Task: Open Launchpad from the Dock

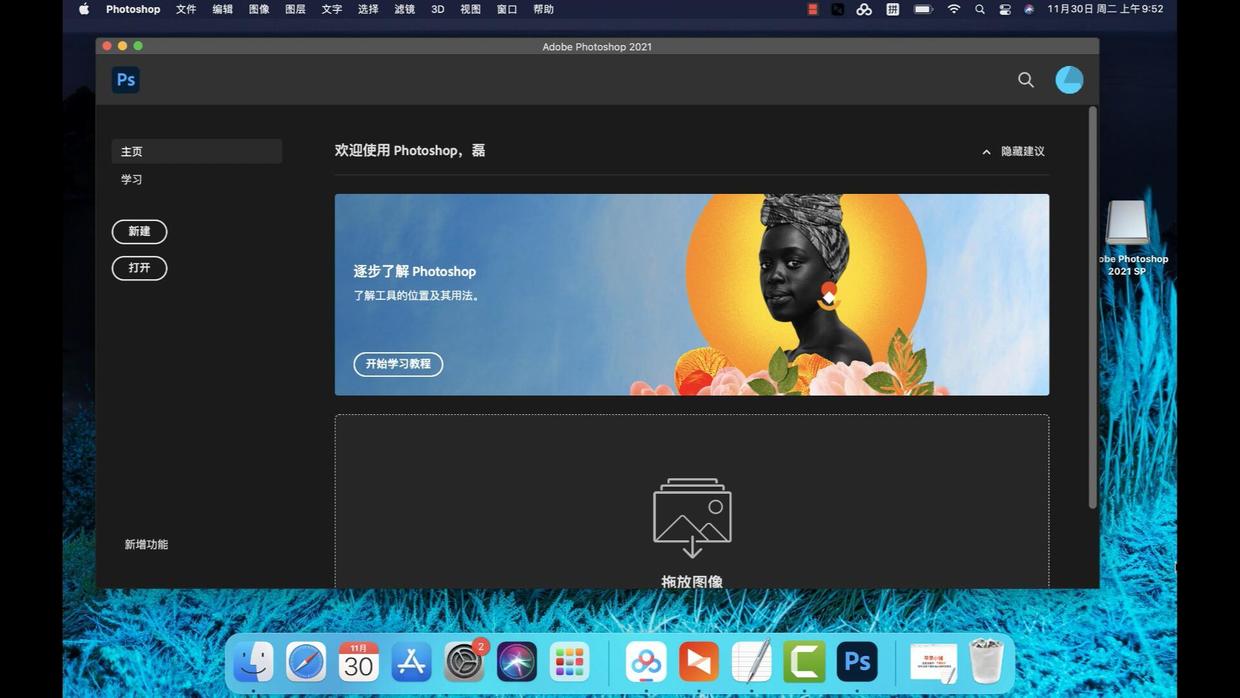Action: [569, 662]
